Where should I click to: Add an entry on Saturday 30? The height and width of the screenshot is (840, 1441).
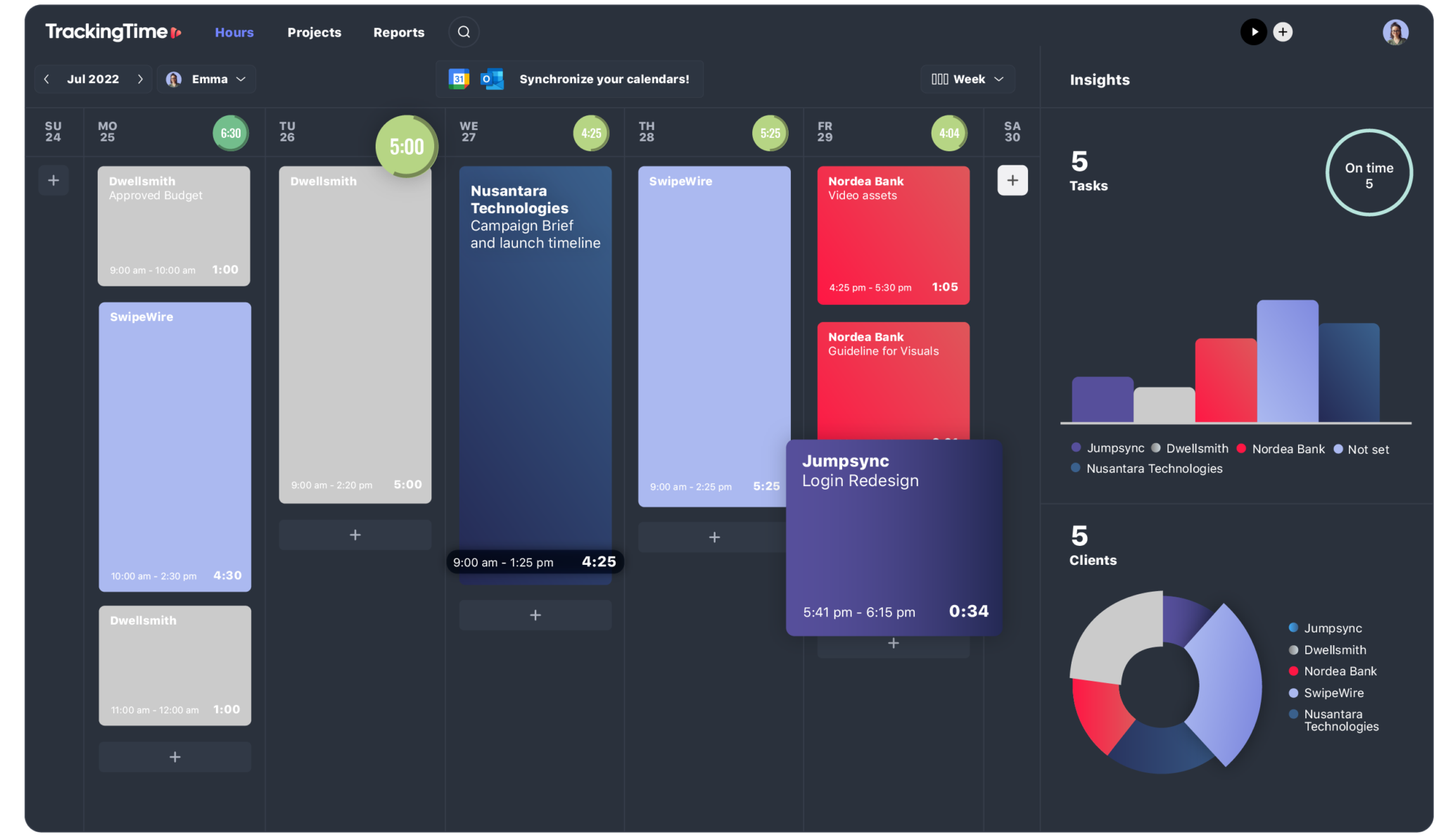click(1012, 181)
